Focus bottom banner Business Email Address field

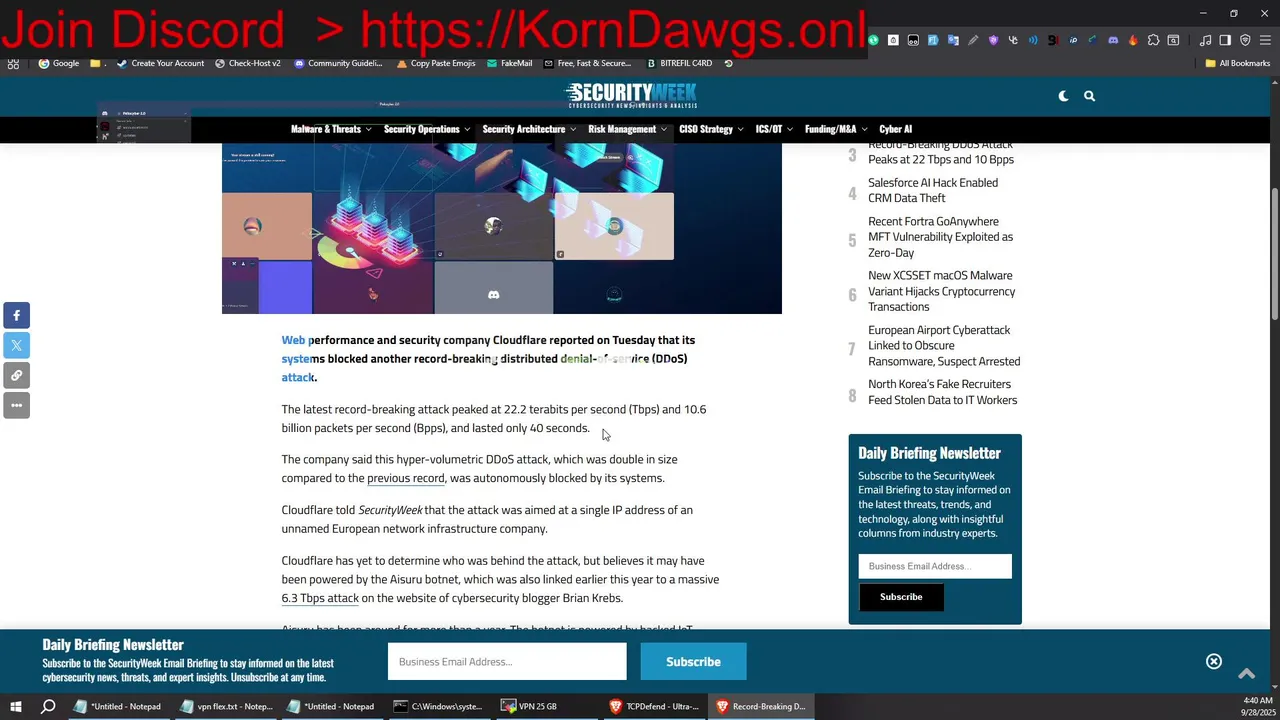point(507,661)
